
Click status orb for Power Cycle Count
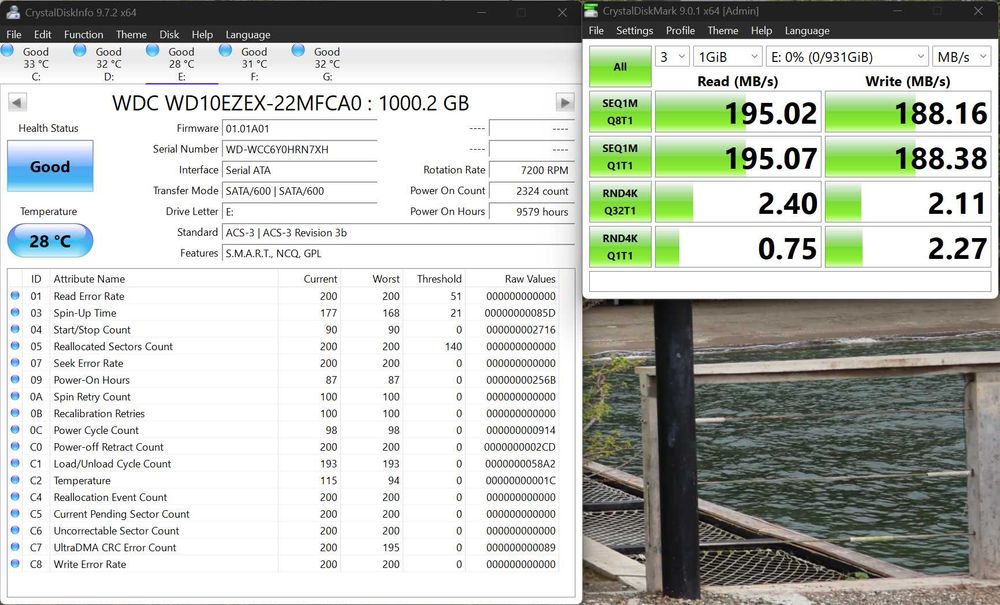pos(15,430)
